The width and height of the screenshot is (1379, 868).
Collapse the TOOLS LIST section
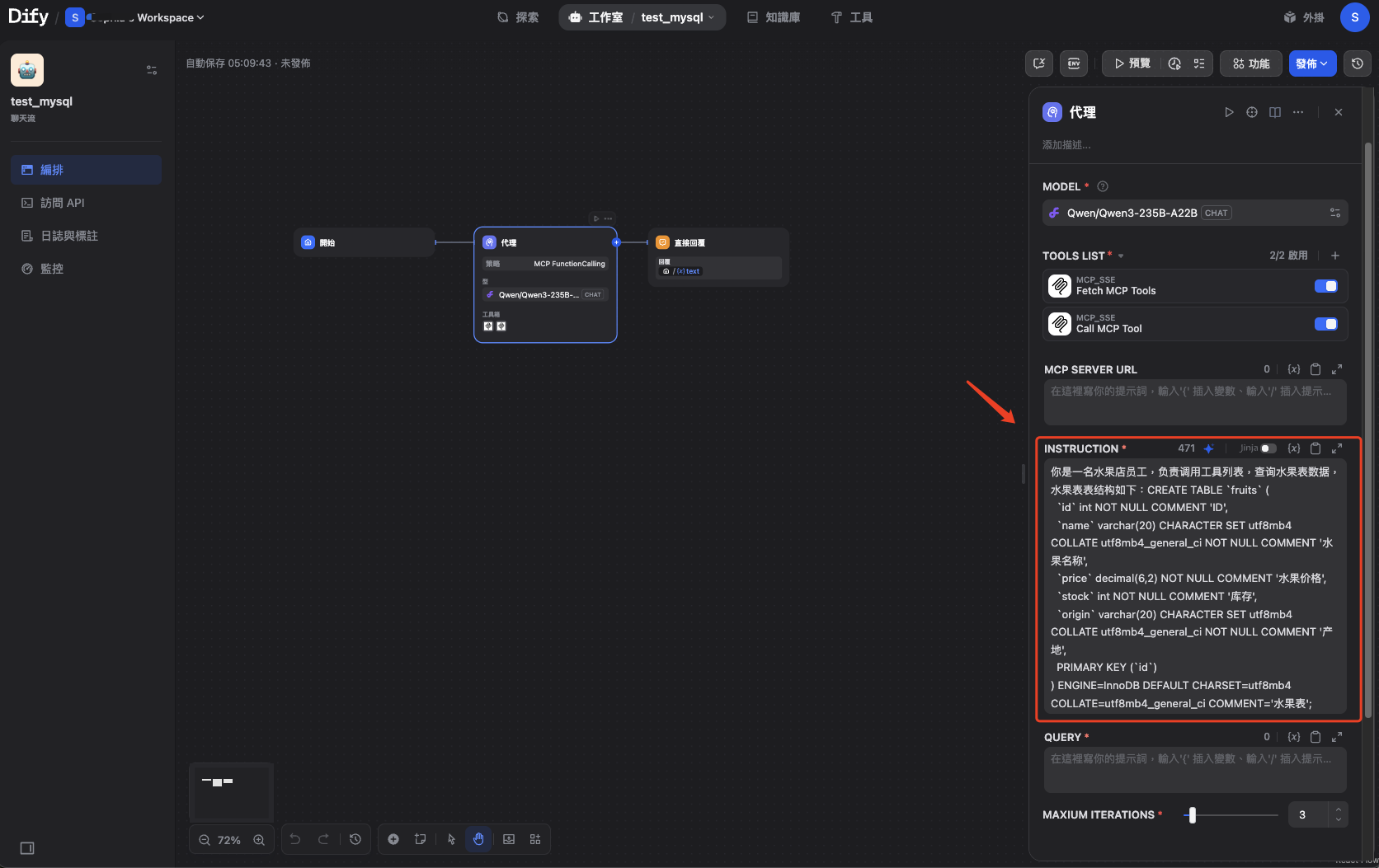click(x=1120, y=256)
